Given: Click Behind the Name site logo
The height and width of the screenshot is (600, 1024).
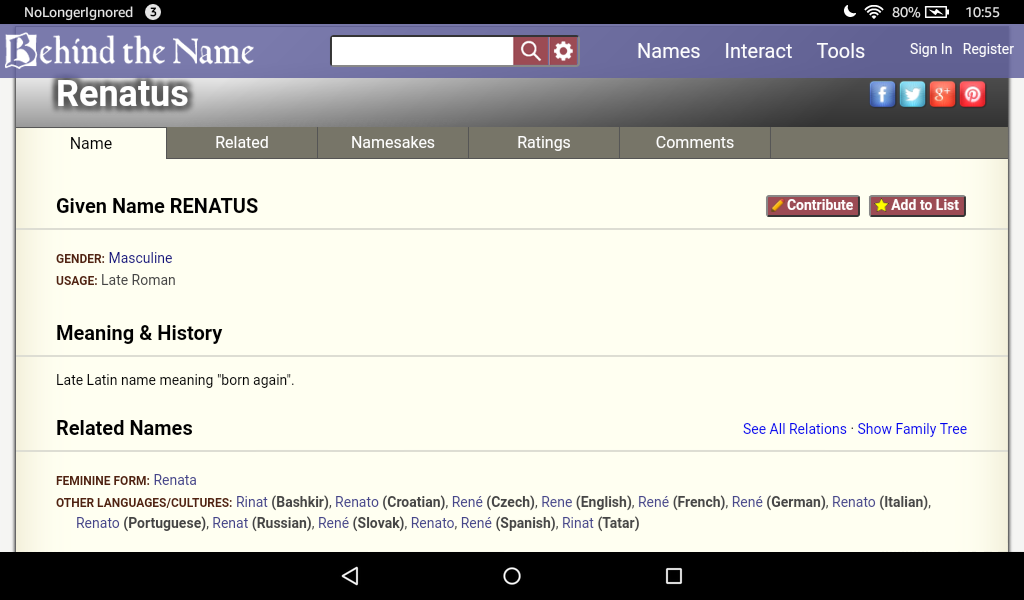Looking at the screenshot, I should tap(130, 51).
